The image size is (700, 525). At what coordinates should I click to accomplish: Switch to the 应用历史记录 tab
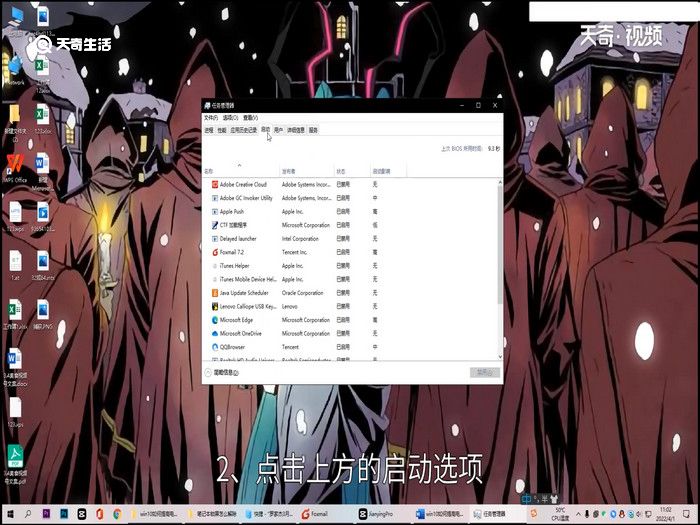tap(244, 130)
